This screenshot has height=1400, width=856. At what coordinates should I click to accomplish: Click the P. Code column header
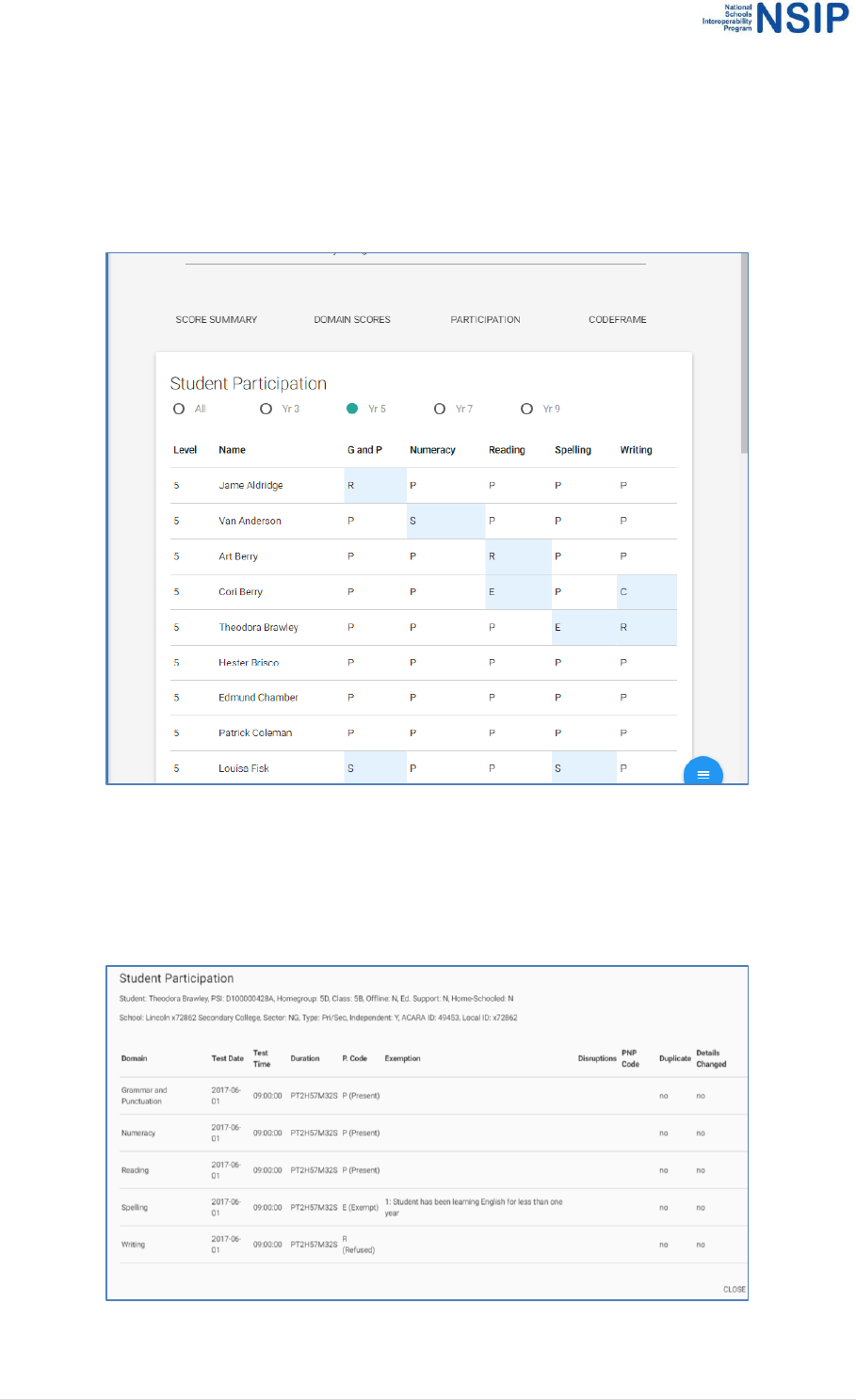pos(355,1058)
